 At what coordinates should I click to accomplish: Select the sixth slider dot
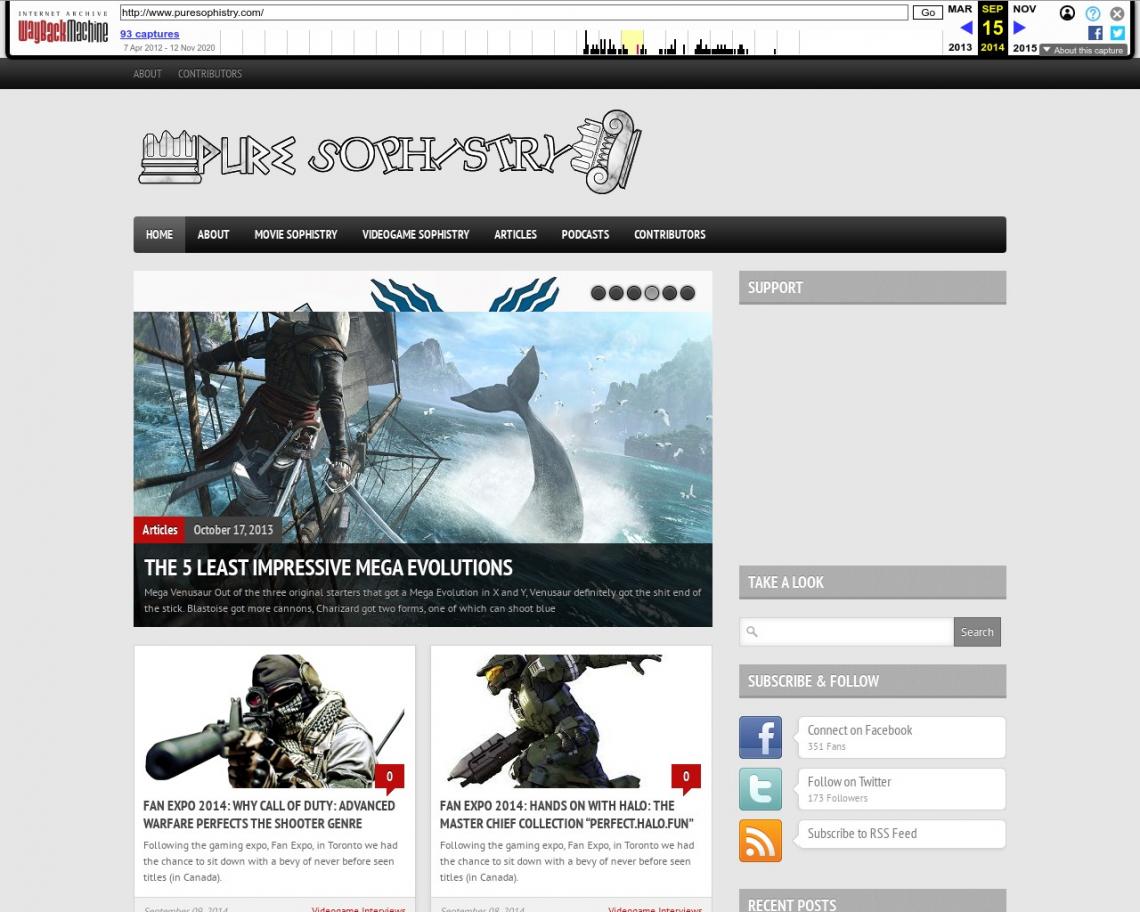coord(687,293)
